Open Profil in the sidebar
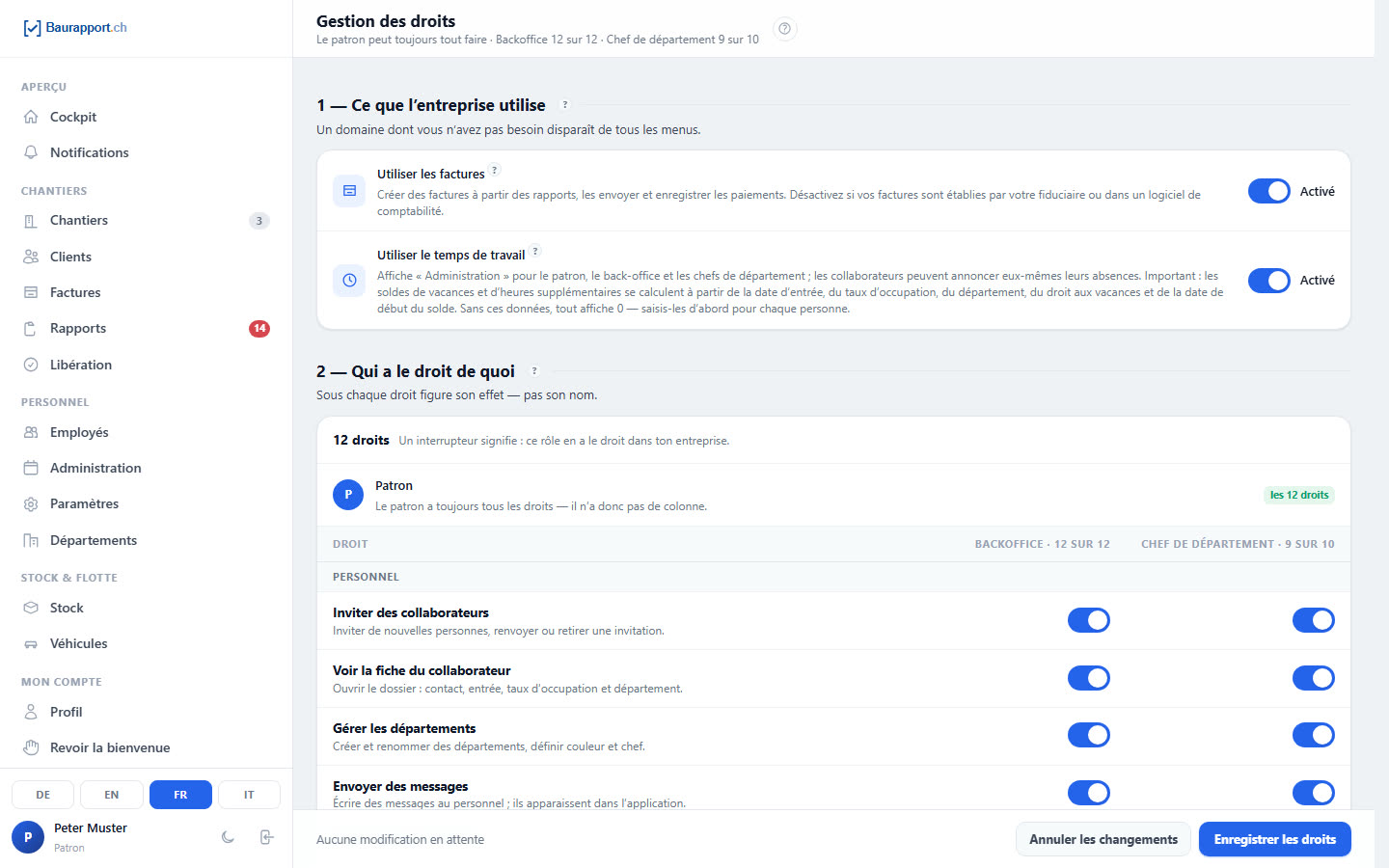Viewport: 1389px width, 868px height. 146,712
